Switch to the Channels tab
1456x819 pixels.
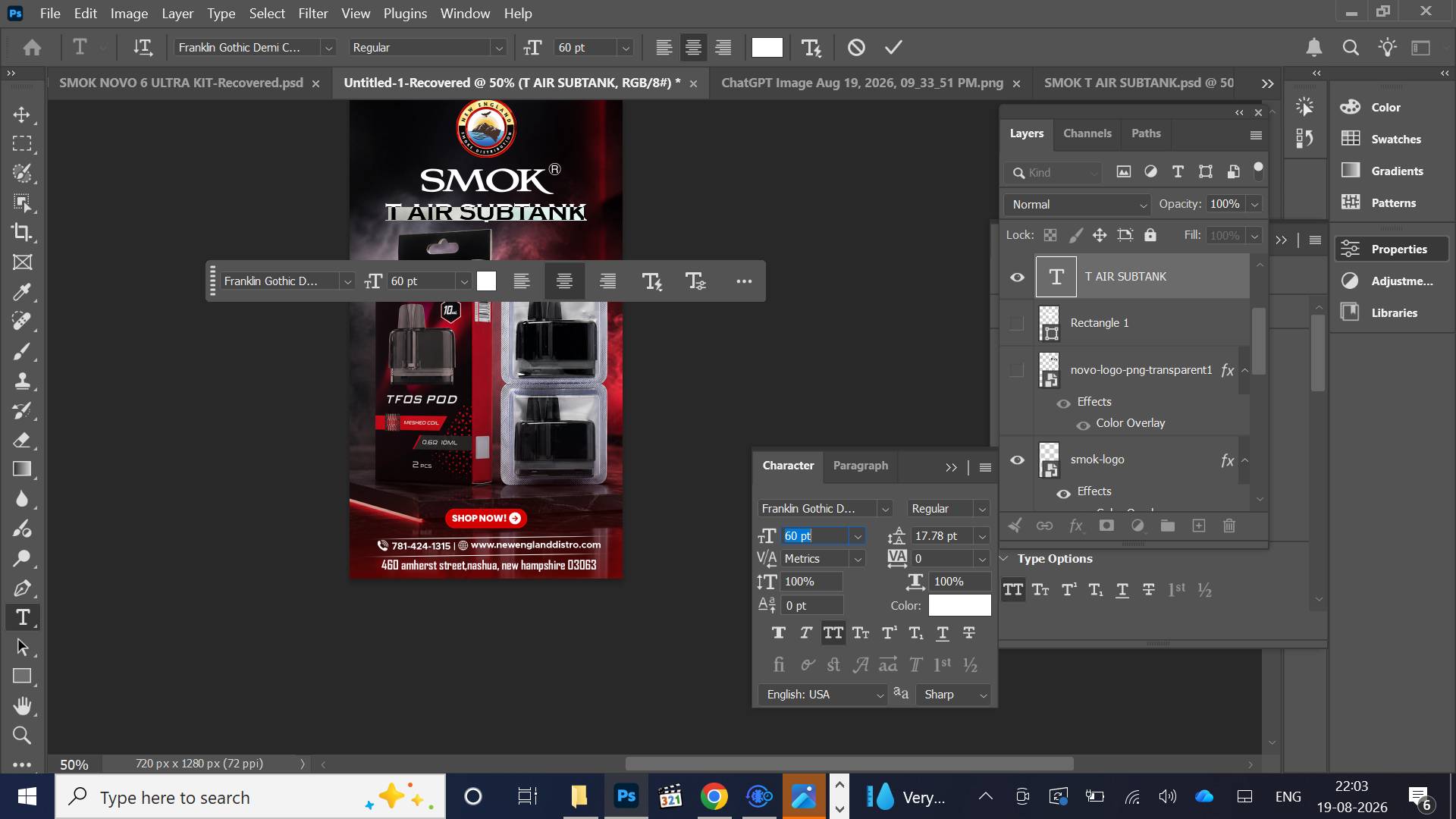pyautogui.click(x=1087, y=133)
